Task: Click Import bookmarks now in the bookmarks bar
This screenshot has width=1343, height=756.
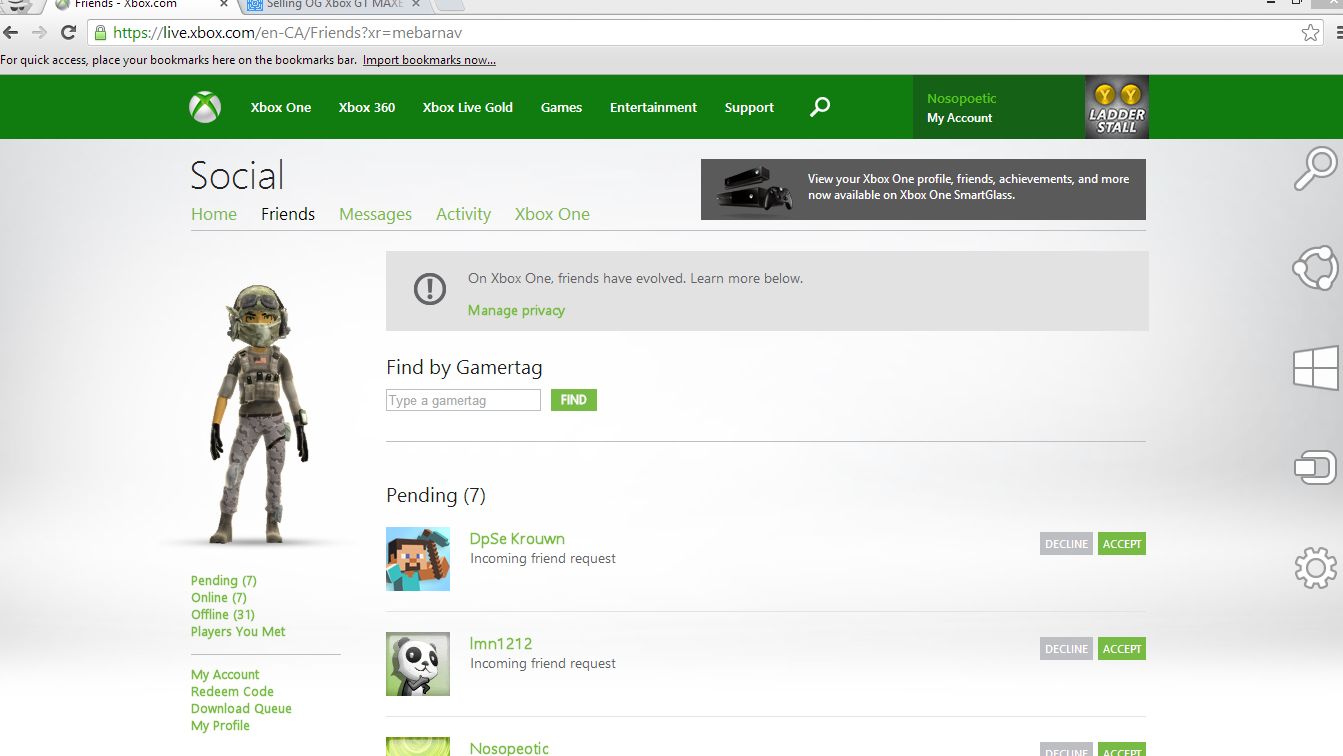Action: [429, 60]
